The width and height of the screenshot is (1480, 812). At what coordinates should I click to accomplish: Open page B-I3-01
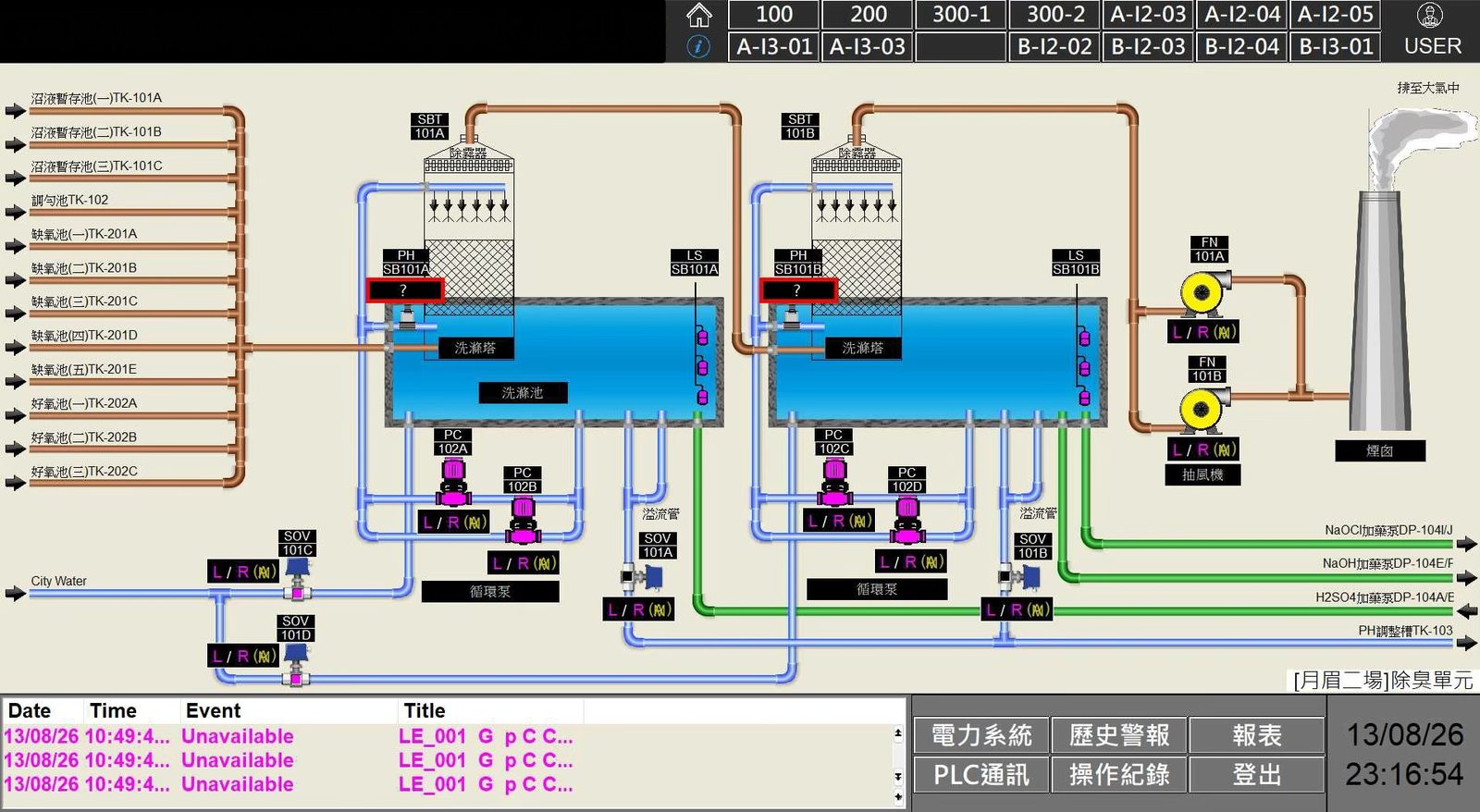coord(1336,46)
